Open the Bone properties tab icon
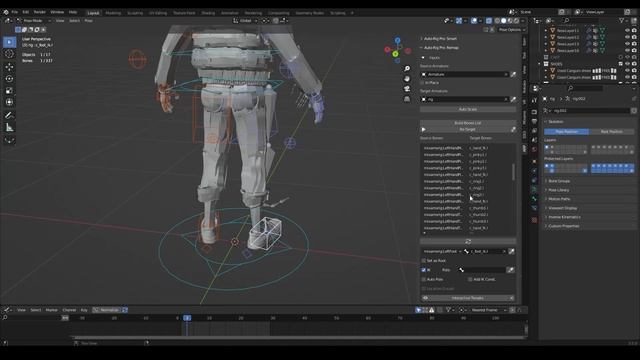 point(534,198)
